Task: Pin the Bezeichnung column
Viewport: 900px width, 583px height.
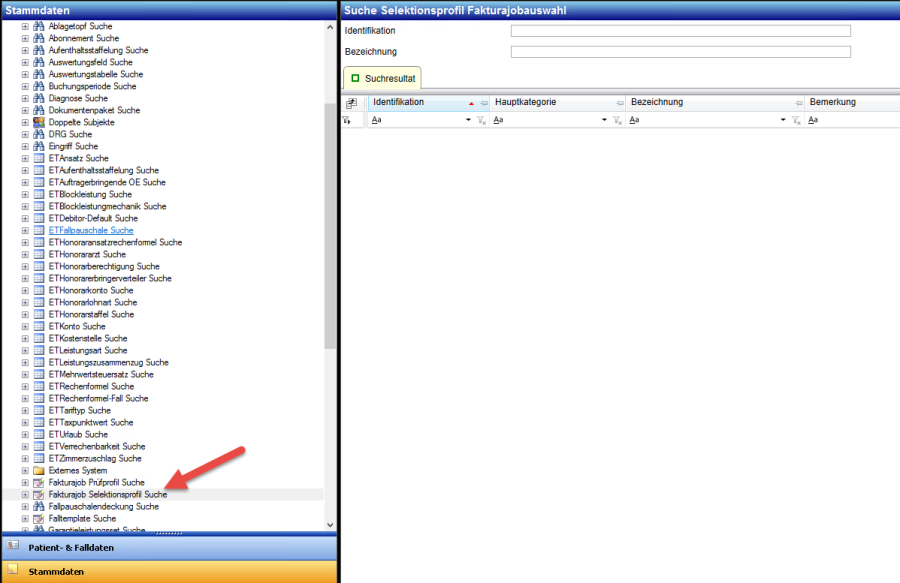Action: (798, 103)
